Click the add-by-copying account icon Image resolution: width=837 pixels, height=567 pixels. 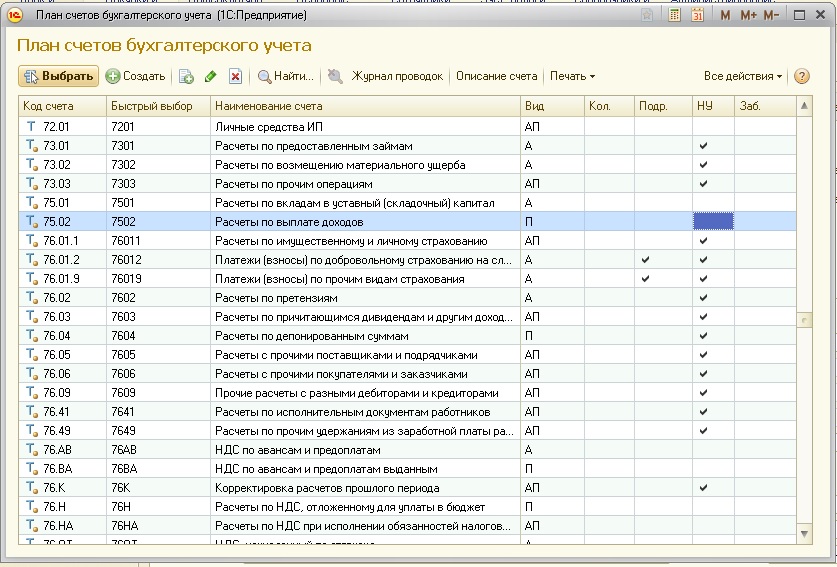pyautogui.click(x=186, y=76)
